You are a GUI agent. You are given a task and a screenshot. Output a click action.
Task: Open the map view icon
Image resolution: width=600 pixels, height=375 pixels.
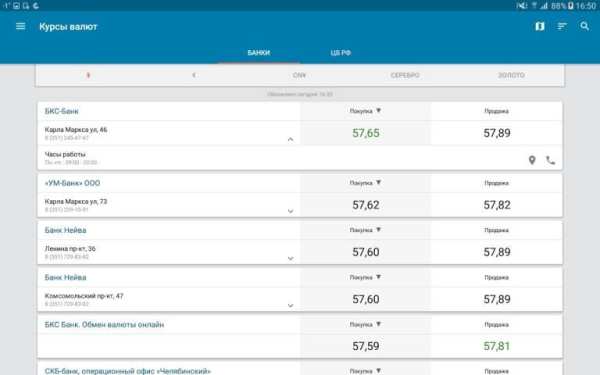pyautogui.click(x=540, y=26)
